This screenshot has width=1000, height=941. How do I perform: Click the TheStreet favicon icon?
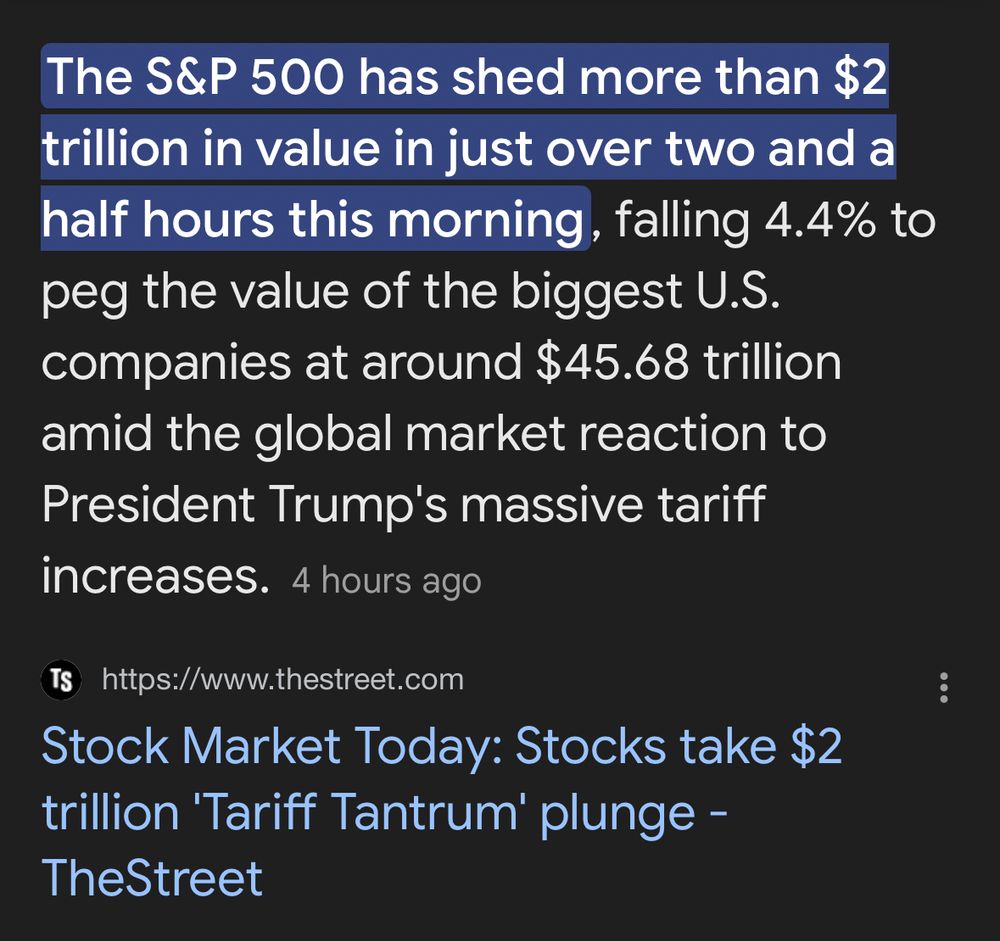61,680
